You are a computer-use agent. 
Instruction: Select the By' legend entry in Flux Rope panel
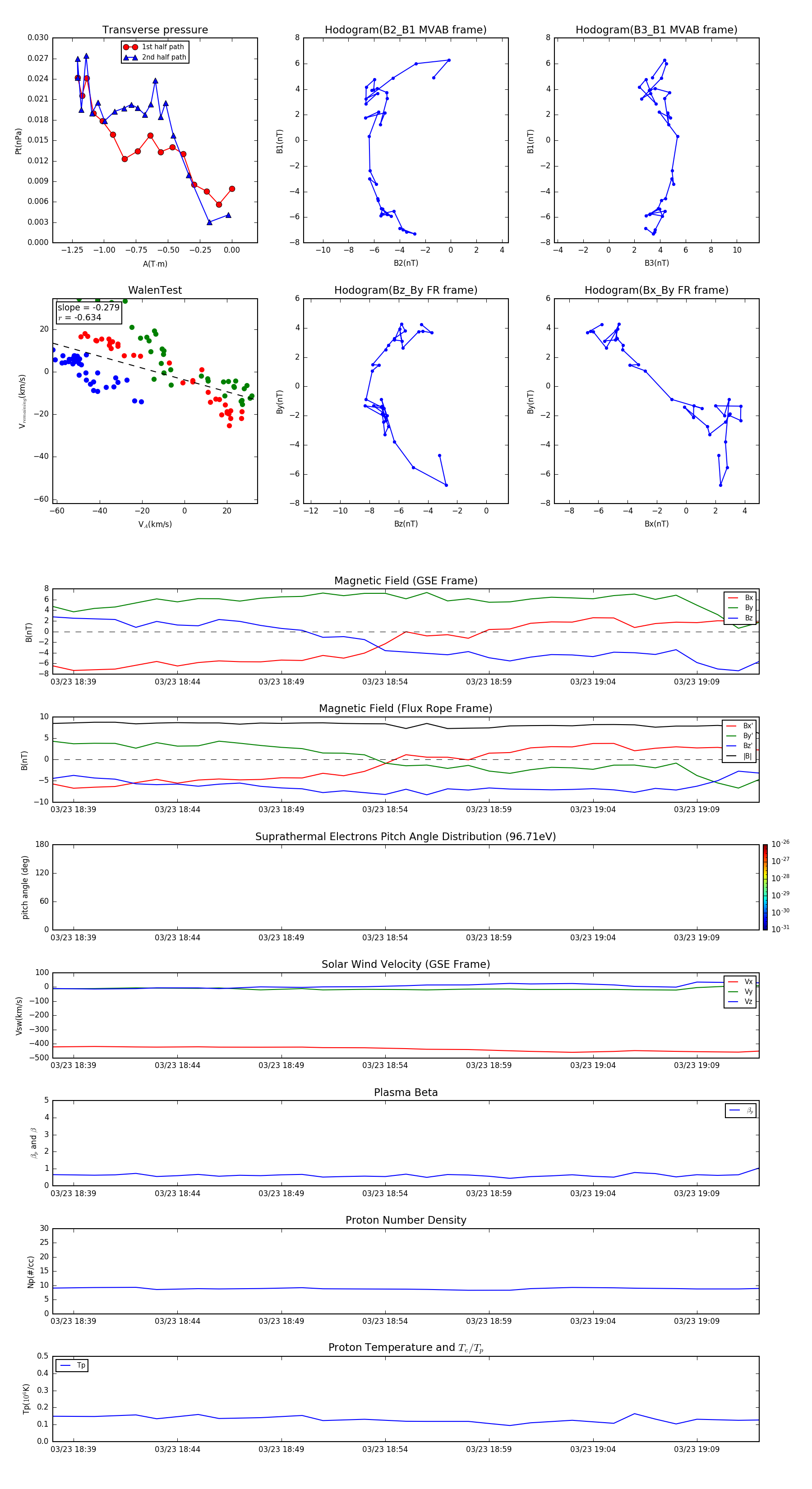740,736
